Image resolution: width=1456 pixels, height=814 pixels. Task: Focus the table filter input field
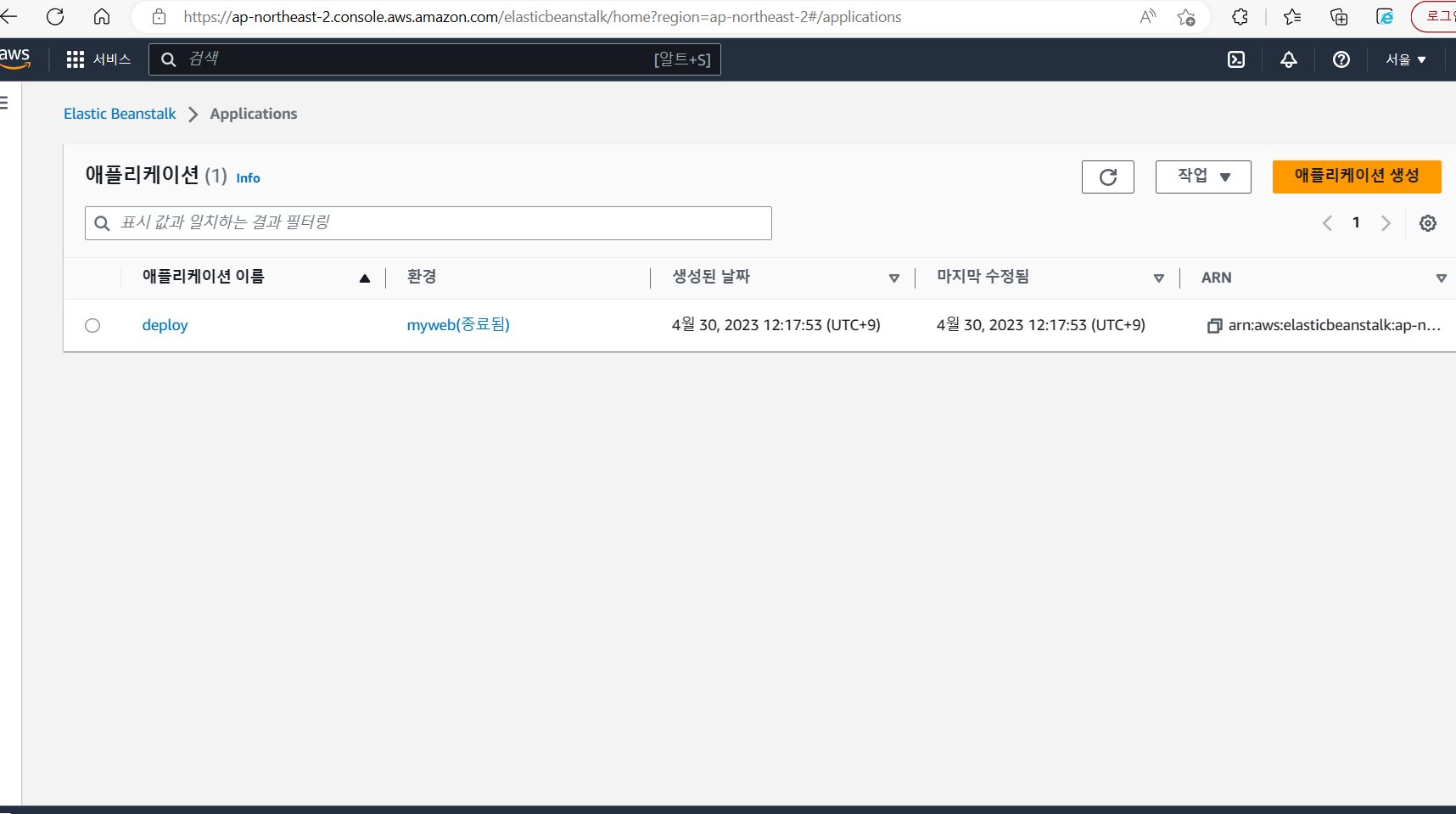428,223
